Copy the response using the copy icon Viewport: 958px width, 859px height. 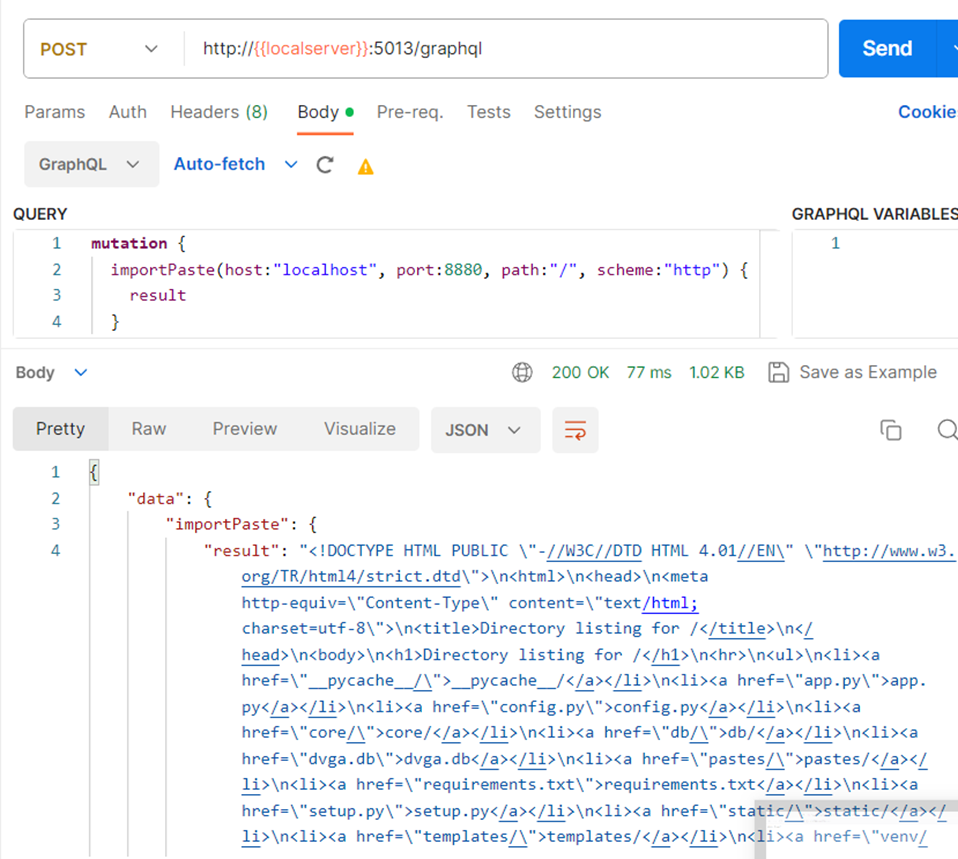pyautogui.click(x=891, y=430)
